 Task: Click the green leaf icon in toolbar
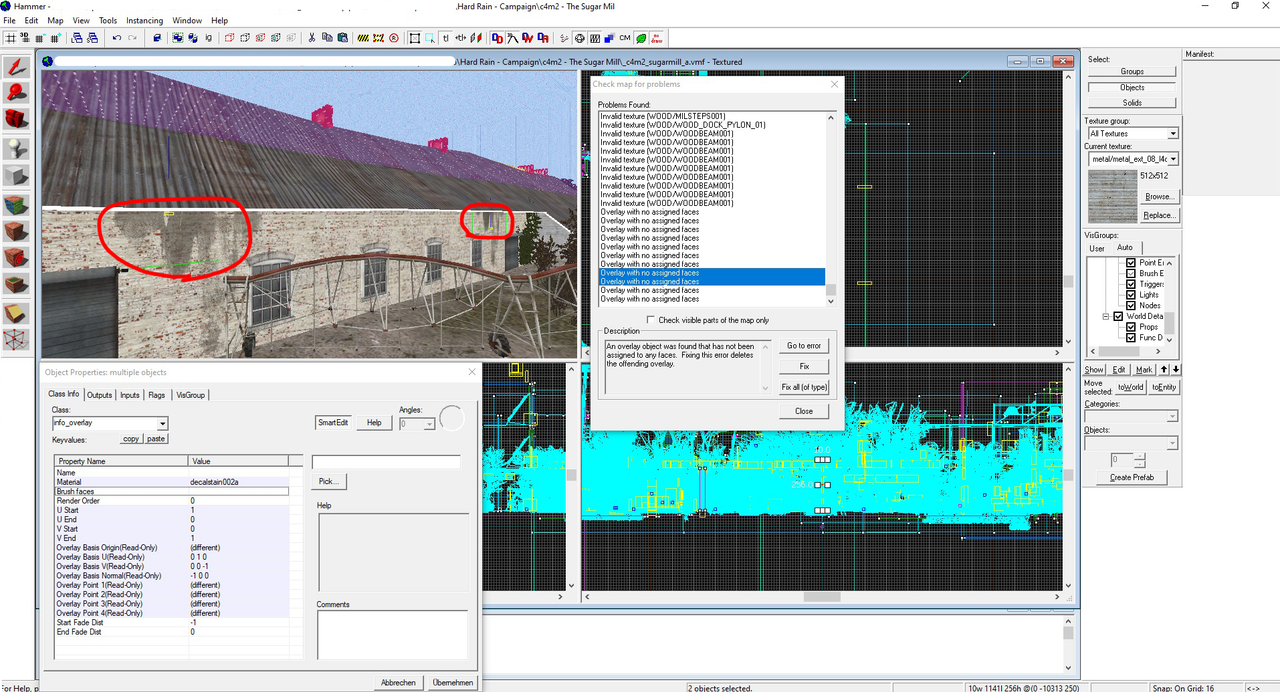(x=641, y=38)
